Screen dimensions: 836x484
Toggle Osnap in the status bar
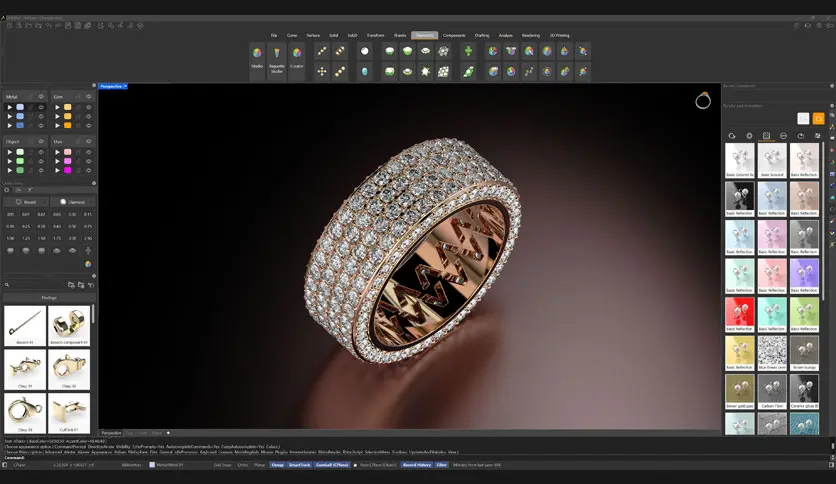(x=277, y=465)
